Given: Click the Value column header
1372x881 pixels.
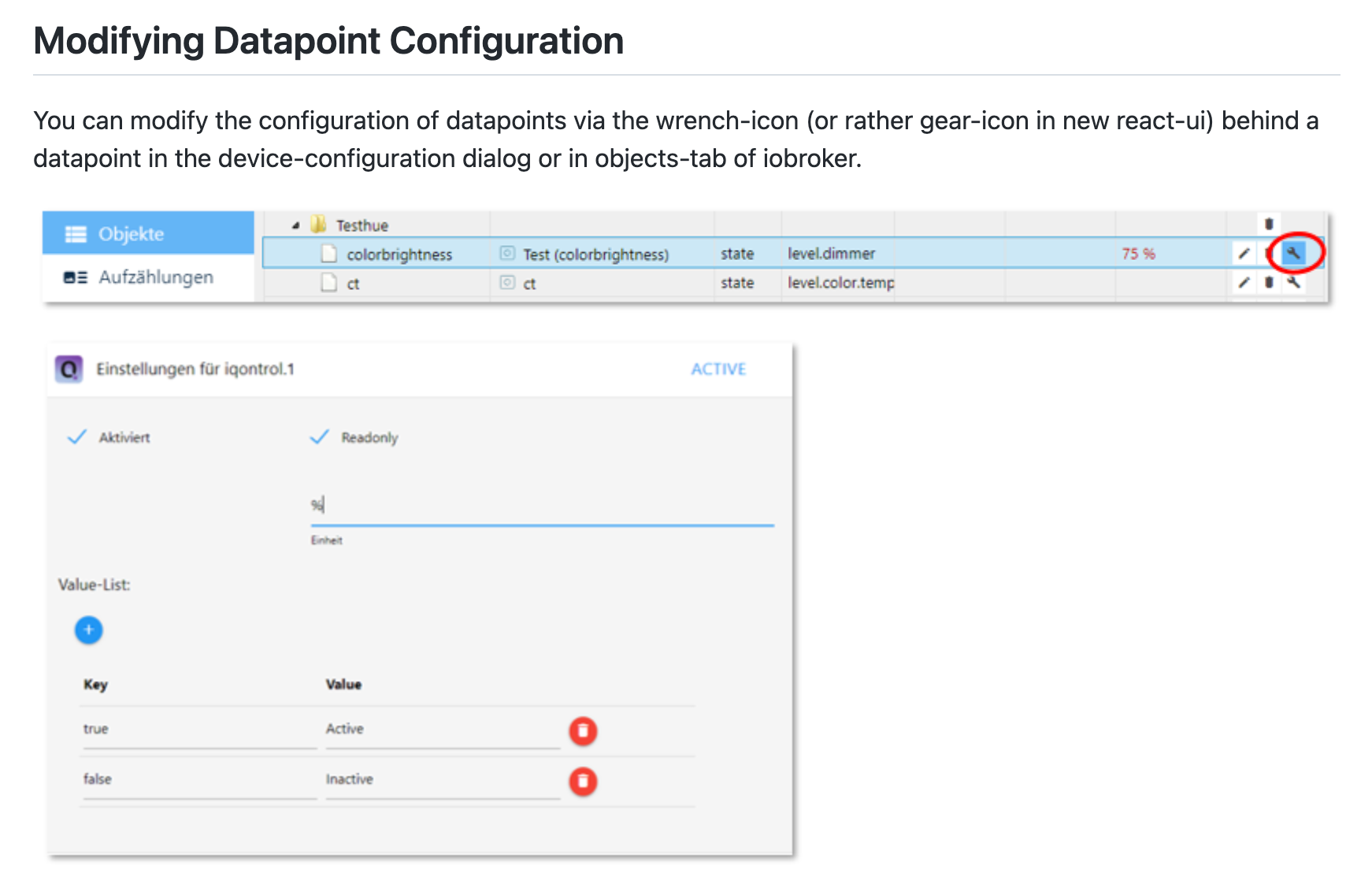Looking at the screenshot, I should click(x=343, y=684).
